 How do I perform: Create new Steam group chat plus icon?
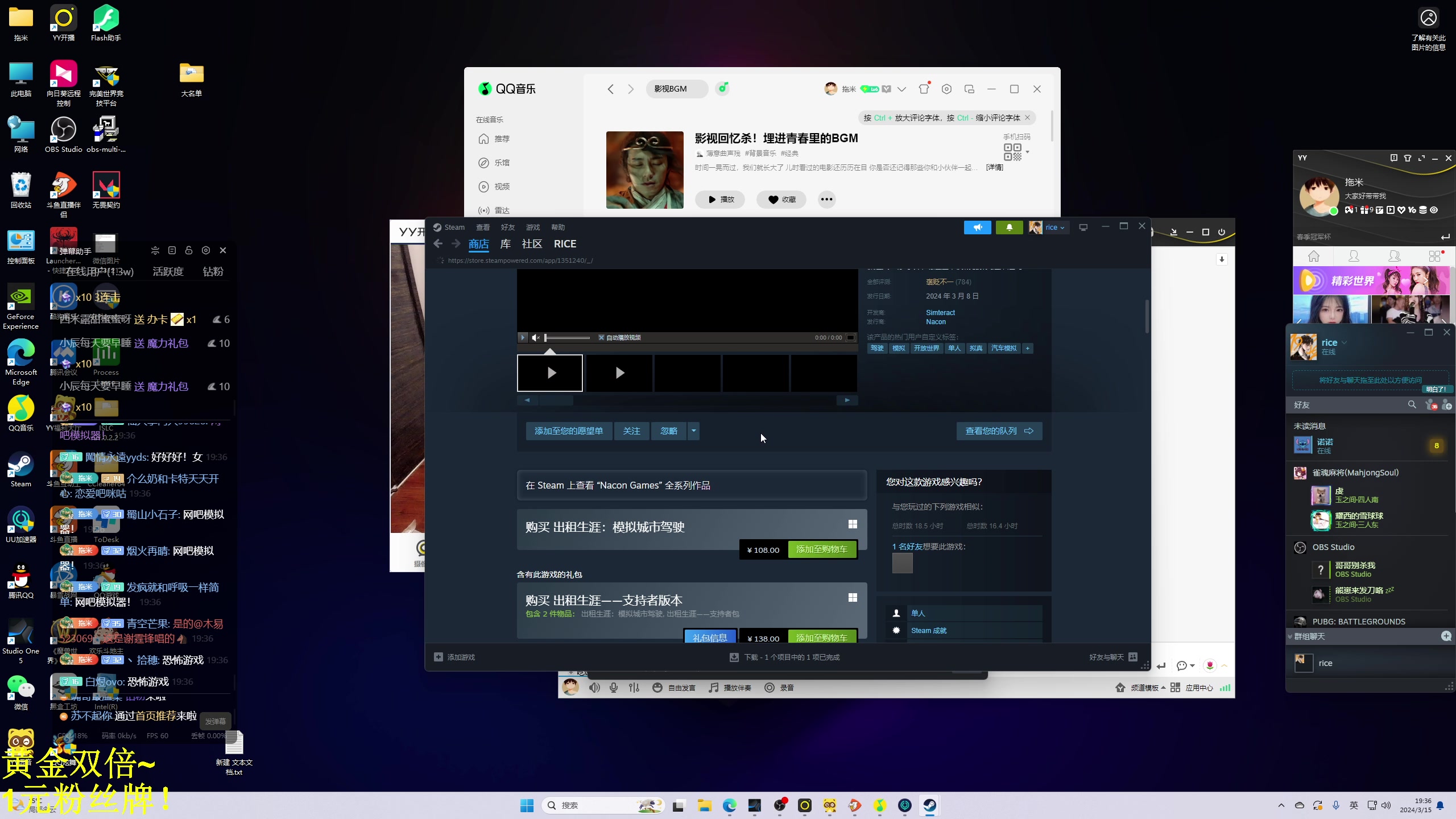point(1446,636)
